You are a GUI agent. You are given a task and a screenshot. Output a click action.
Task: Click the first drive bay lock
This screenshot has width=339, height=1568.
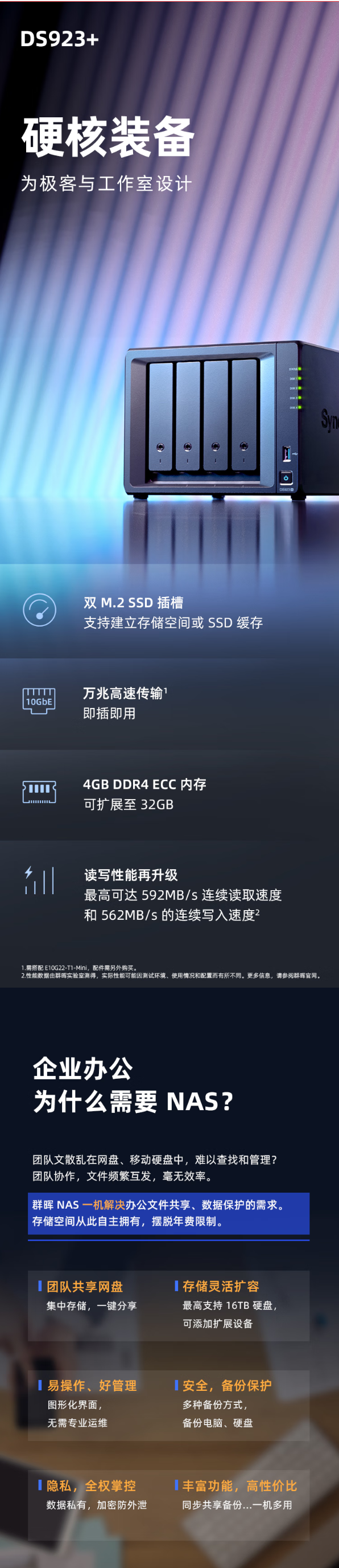(160, 448)
